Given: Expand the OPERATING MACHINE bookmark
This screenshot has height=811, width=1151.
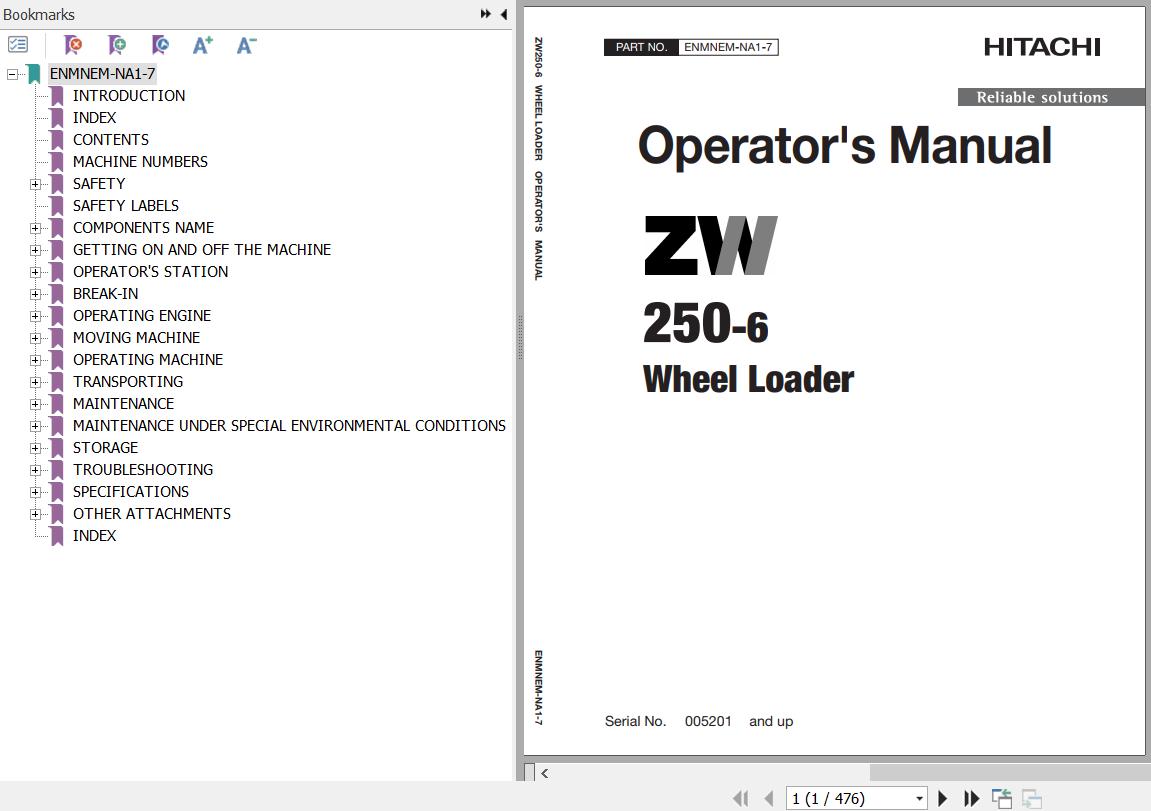Looking at the screenshot, I should [x=35, y=360].
